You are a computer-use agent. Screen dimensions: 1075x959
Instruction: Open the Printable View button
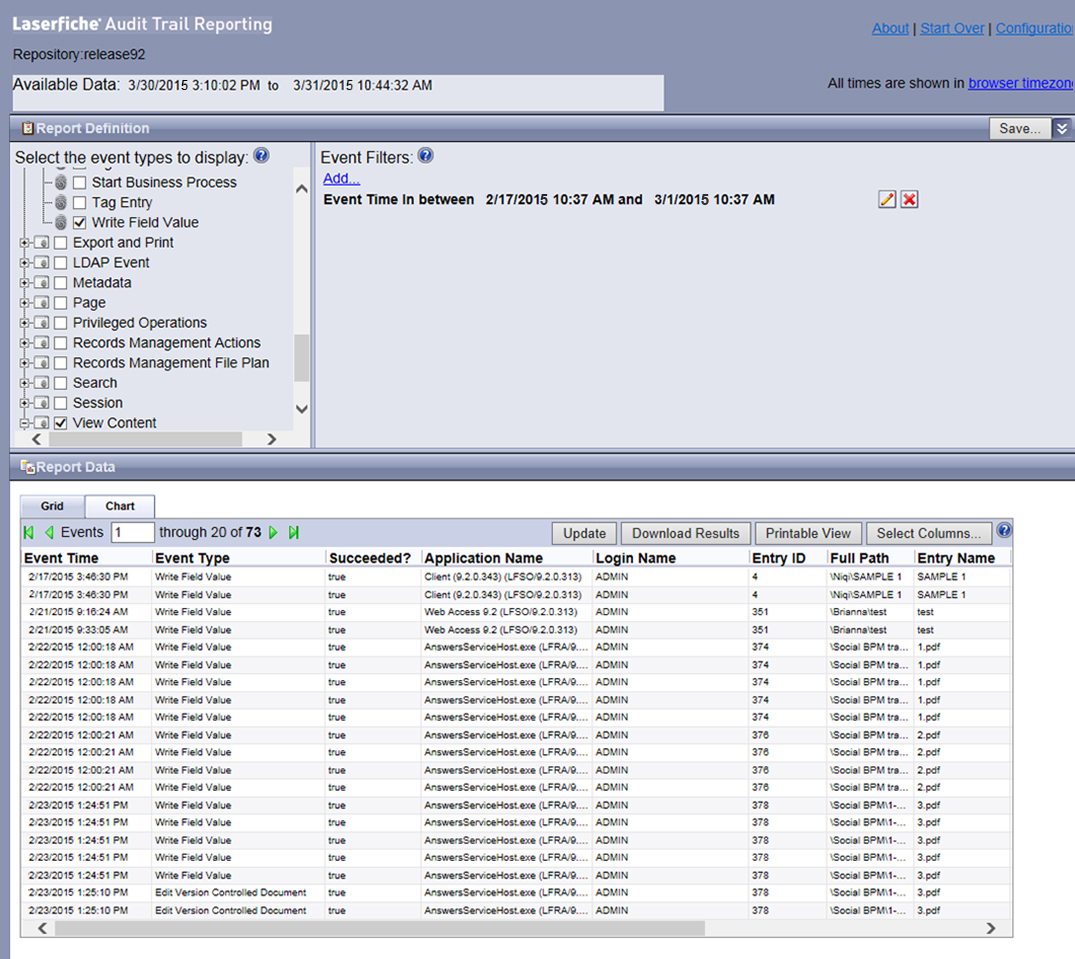point(808,533)
